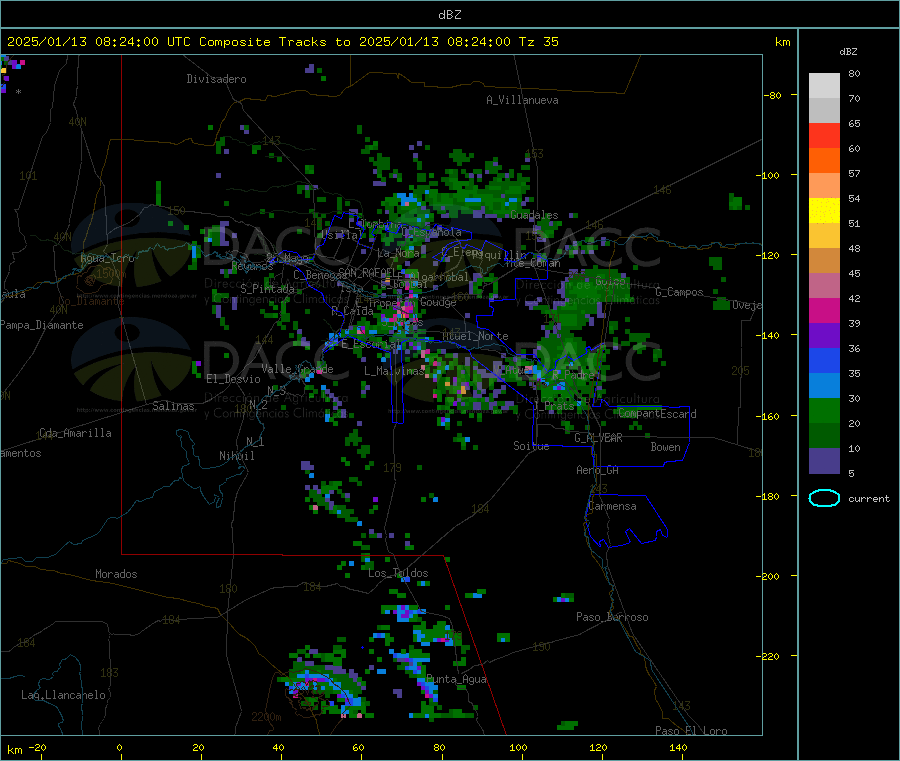This screenshot has height=761, width=900.
Task: Click the dark green 20 dBZ swatch
Action: (x=824, y=435)
